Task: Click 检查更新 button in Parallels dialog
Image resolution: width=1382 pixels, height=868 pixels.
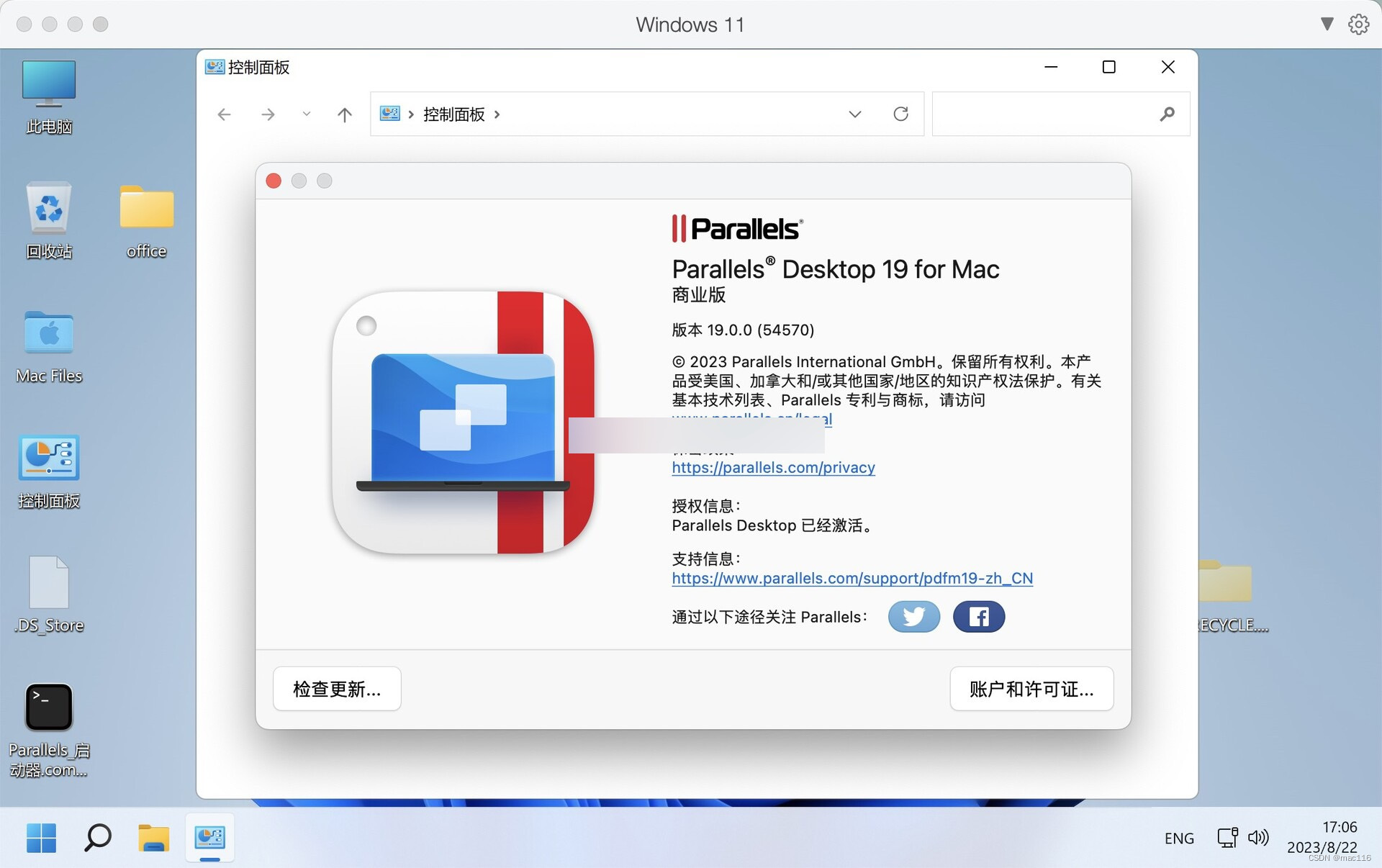Action: coord(337,688)
